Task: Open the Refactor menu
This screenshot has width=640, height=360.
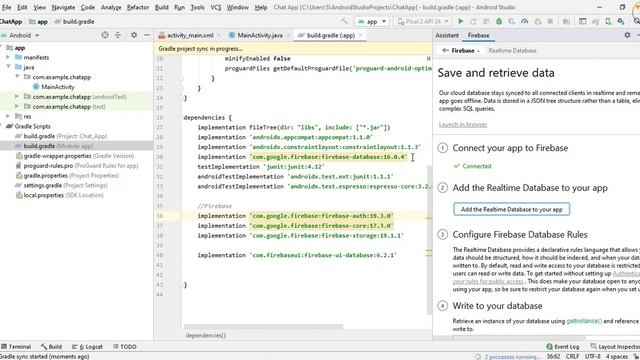Action: (138, 7)
